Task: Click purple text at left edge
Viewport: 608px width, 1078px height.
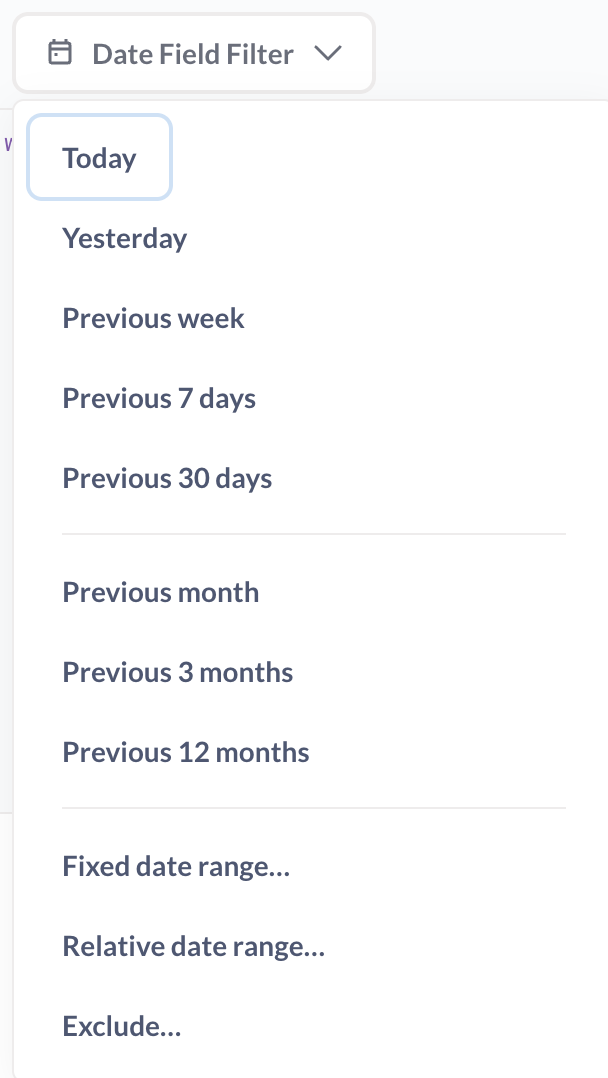Action: tap(8, 144)
